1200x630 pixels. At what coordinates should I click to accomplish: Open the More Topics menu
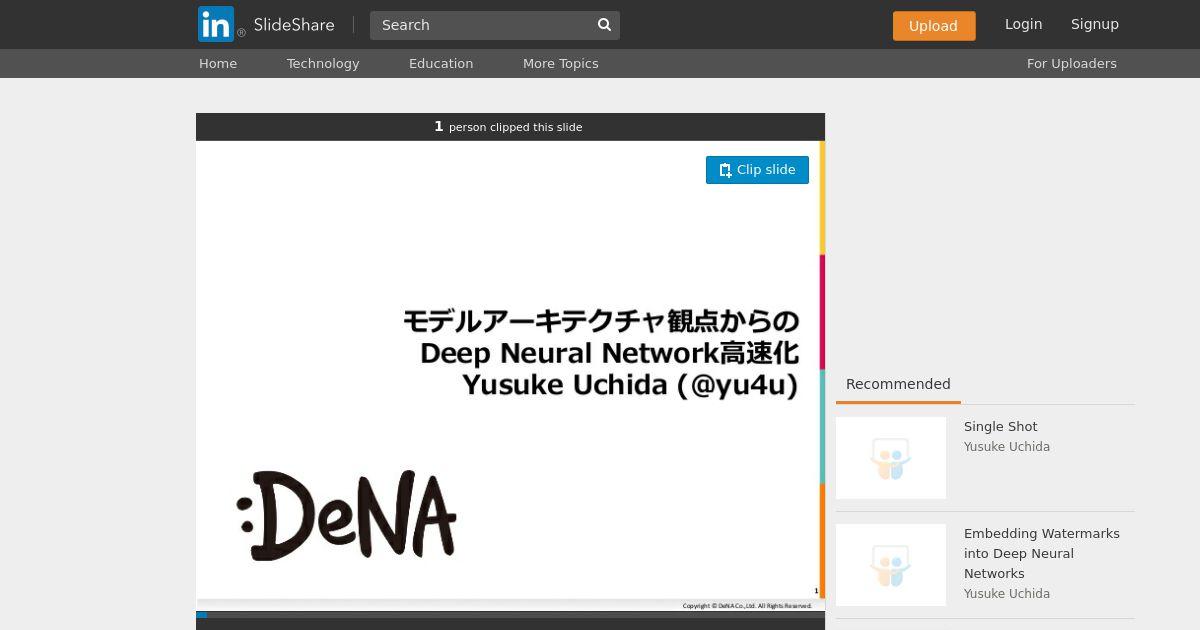[x=561, y=63]
